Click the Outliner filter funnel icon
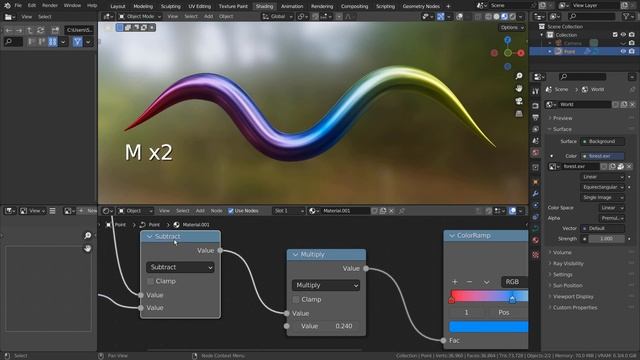Screen dimensions: 640x360 click(626, 16)
